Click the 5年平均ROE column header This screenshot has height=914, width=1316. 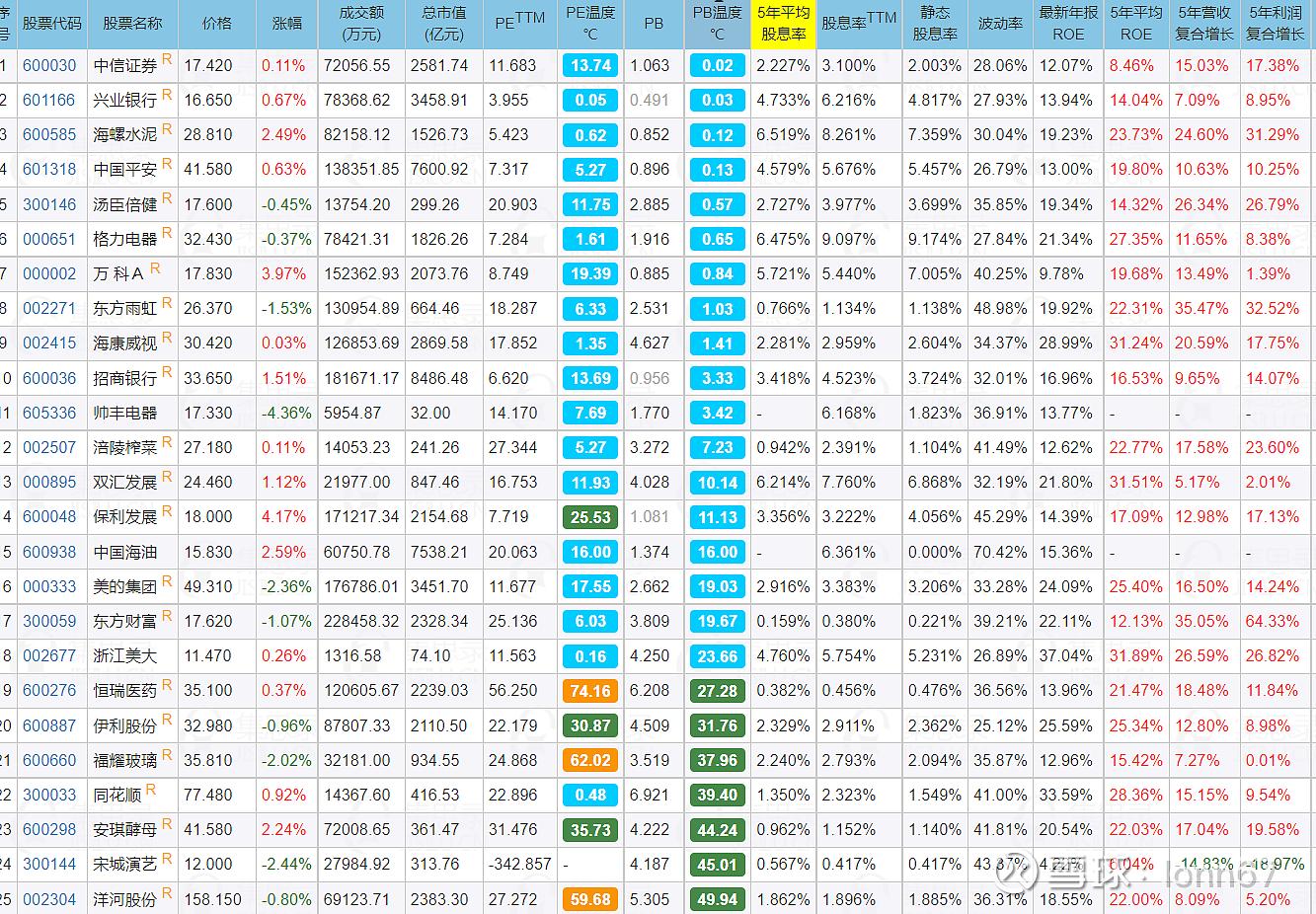point(1135,24)
